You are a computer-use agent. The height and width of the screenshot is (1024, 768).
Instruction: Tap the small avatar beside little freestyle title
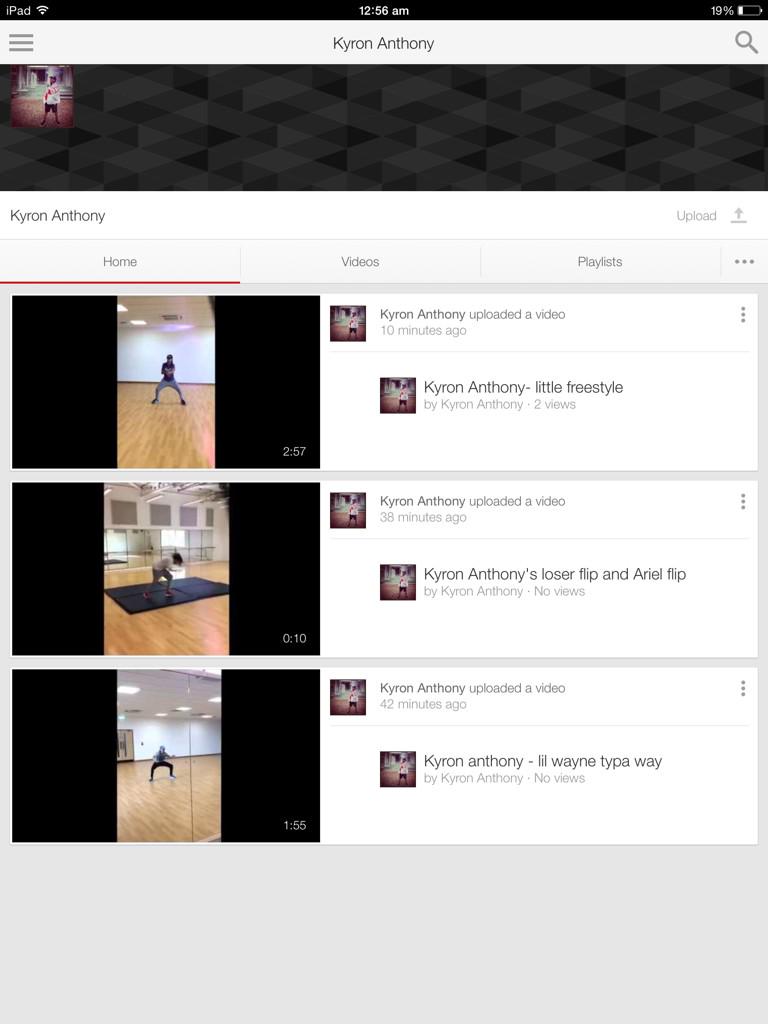pos(398,395)
